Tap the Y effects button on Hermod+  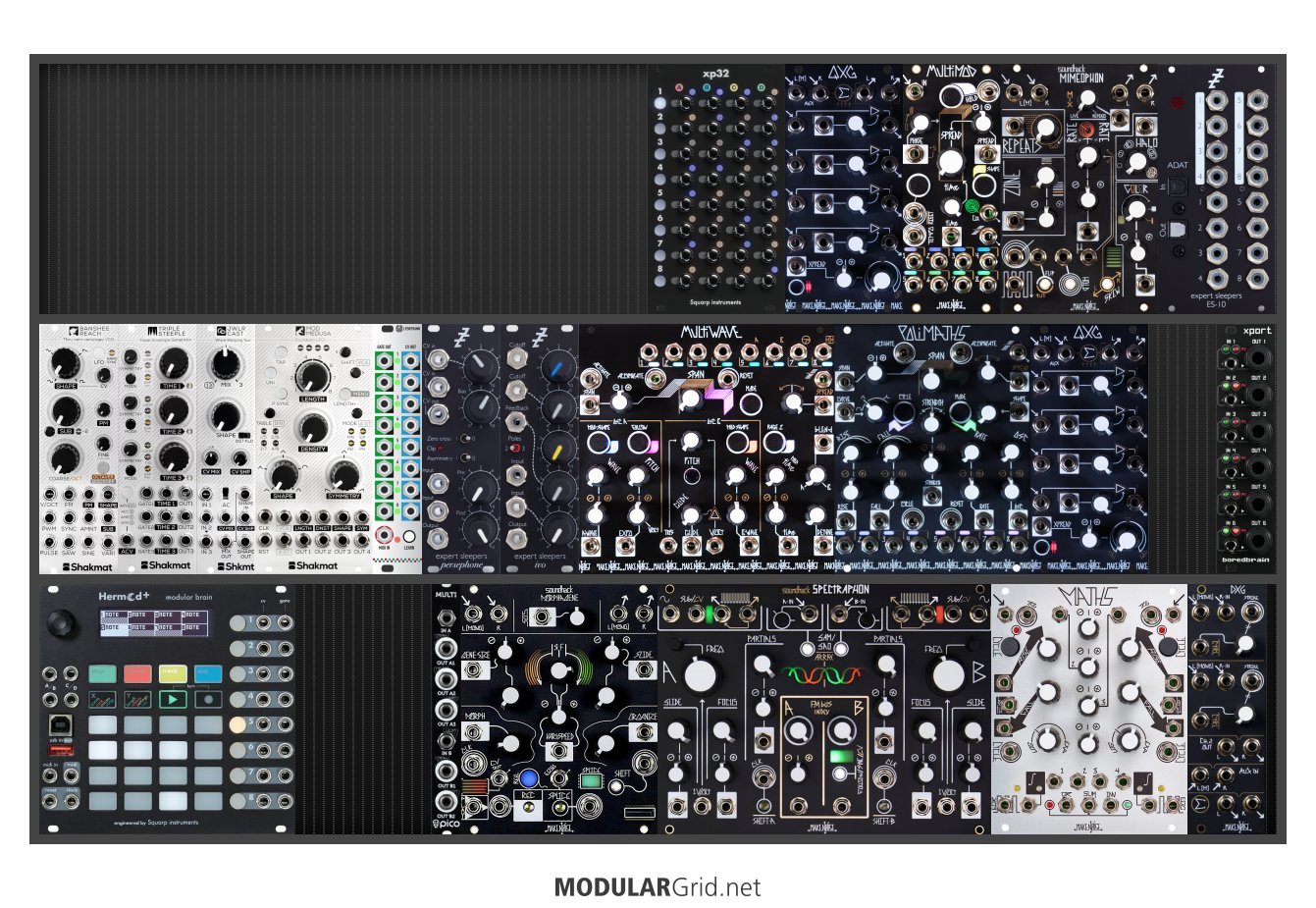(x=137, y=700)
